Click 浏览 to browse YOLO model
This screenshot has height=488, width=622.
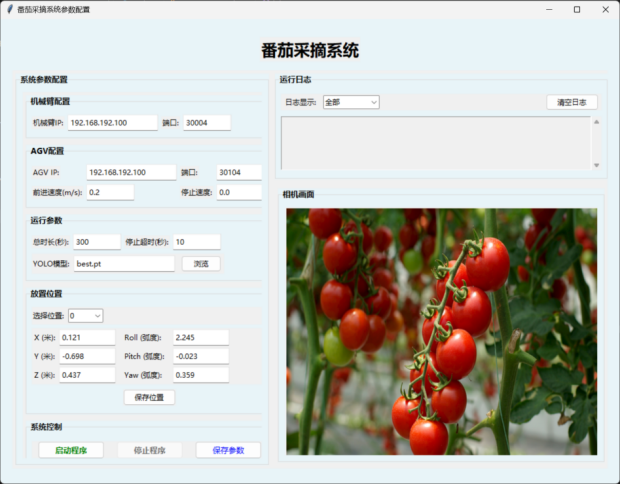[200, 264]
